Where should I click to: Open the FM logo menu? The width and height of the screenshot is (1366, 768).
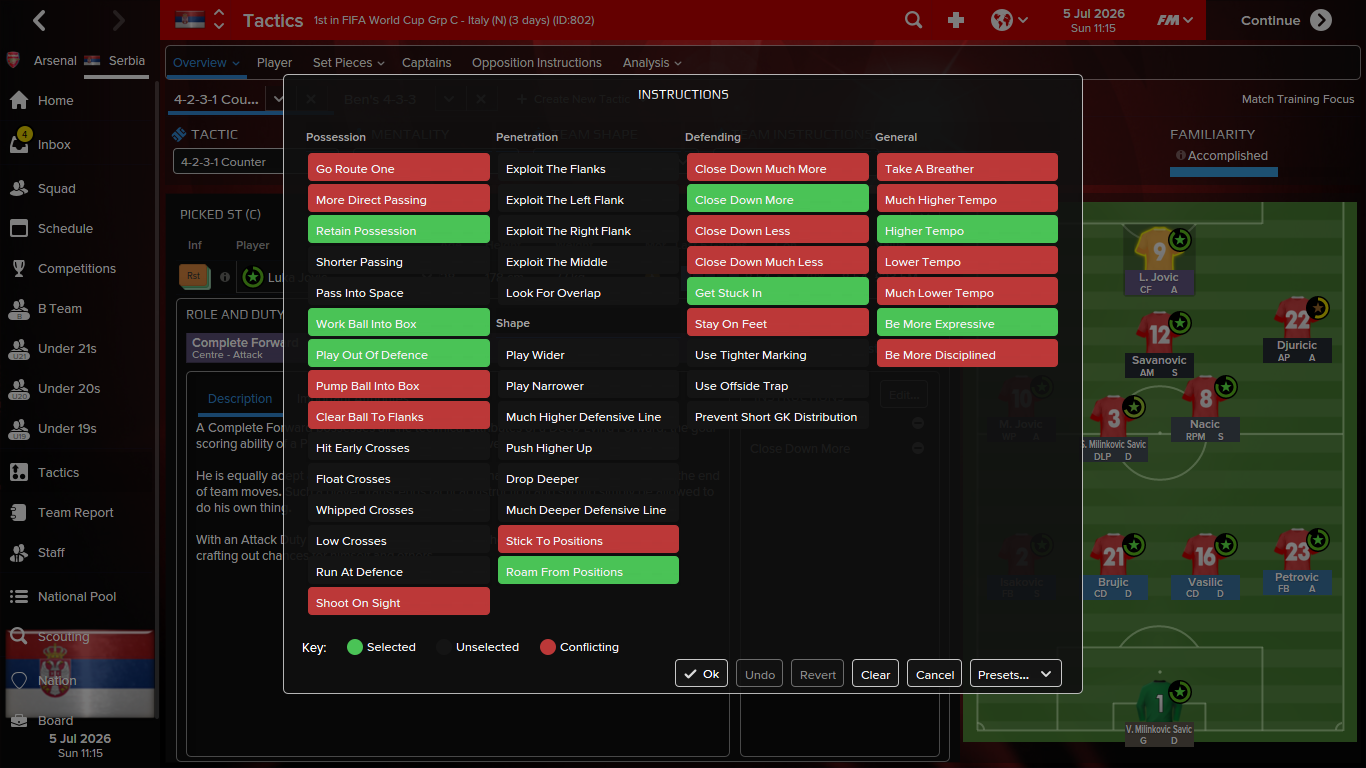[1174, 20]
